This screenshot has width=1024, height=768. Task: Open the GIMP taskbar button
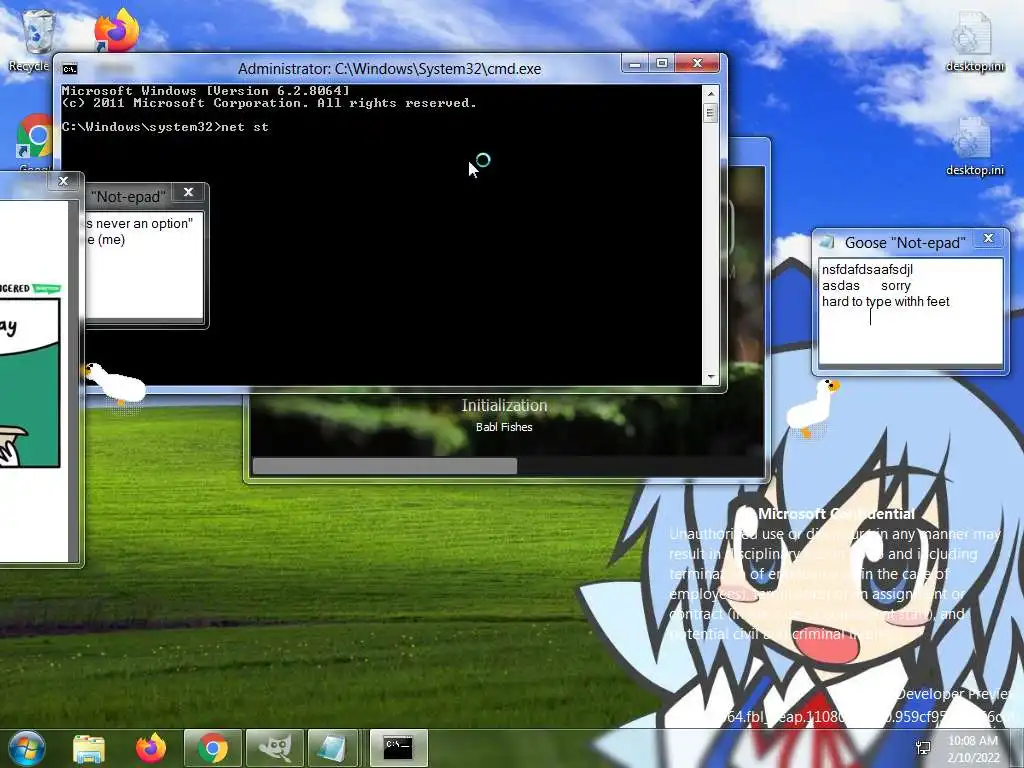[x=274, y=748]
